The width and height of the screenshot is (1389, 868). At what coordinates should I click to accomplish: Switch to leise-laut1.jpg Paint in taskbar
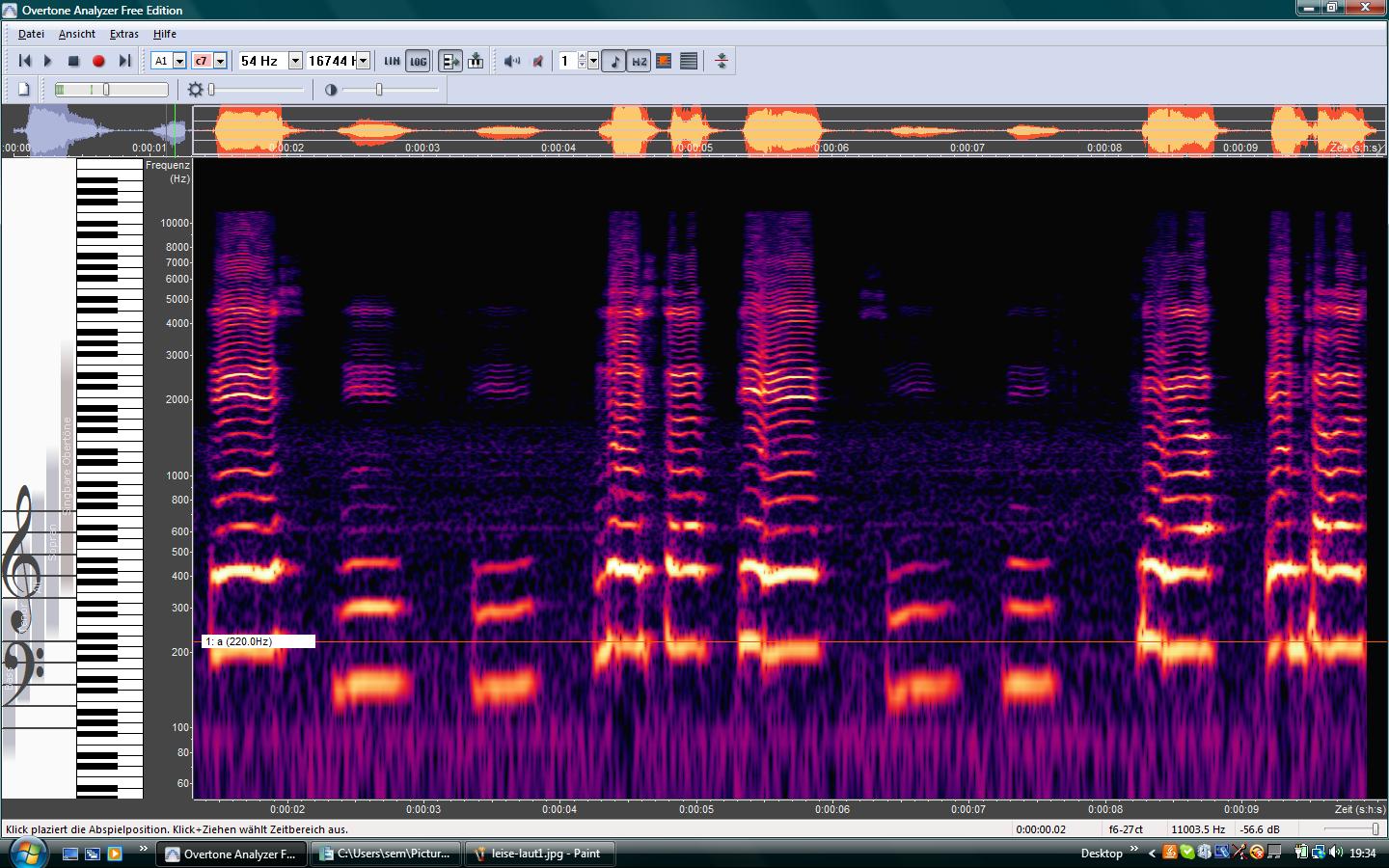(540, 854)
